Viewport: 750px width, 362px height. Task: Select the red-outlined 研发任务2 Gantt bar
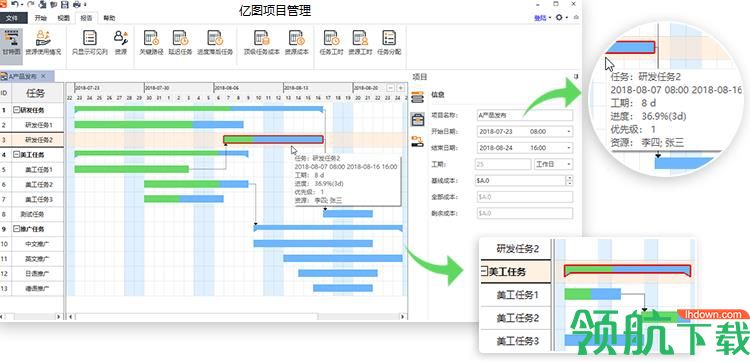[273, 140]
